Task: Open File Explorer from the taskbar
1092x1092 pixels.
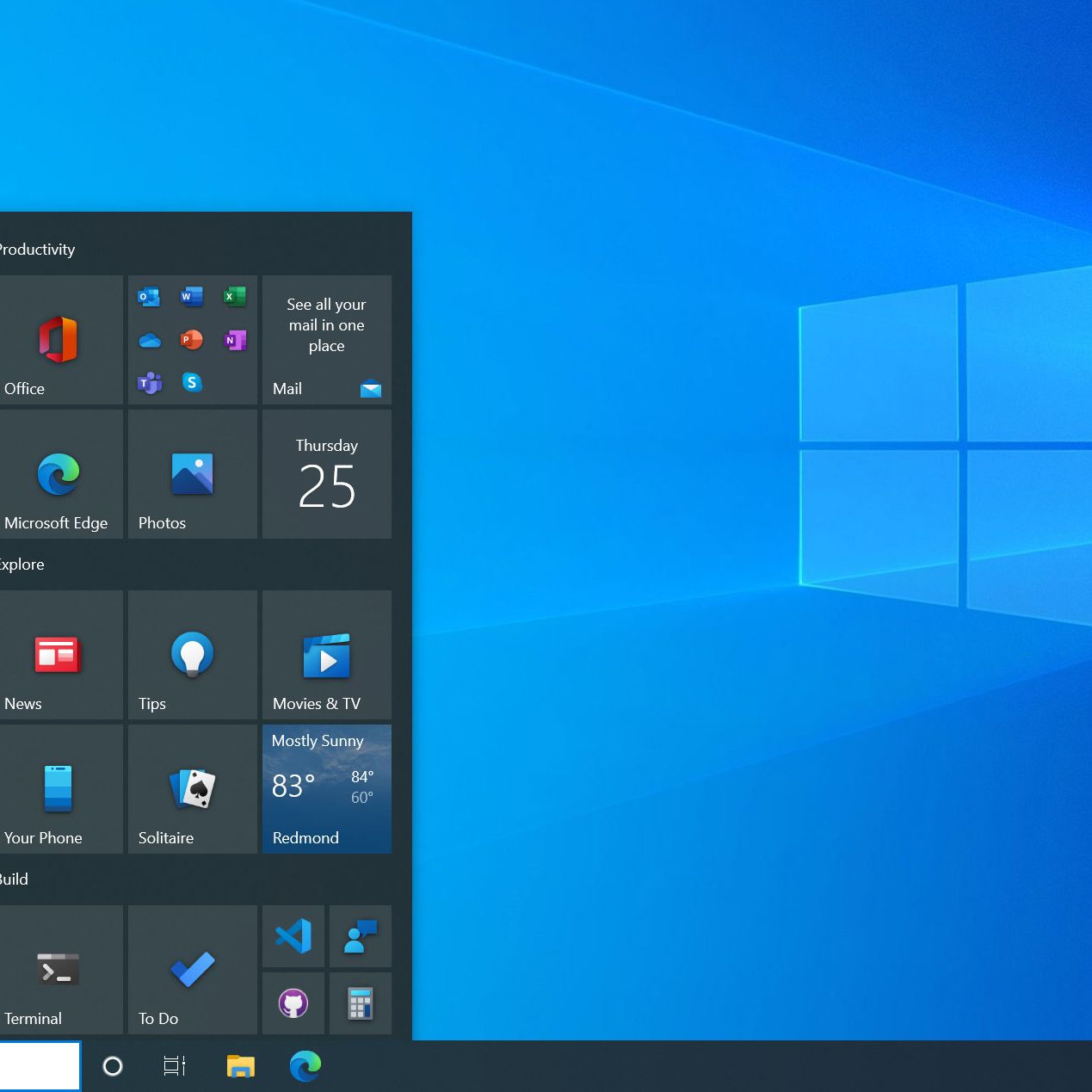Action: tap(240, 1067)
